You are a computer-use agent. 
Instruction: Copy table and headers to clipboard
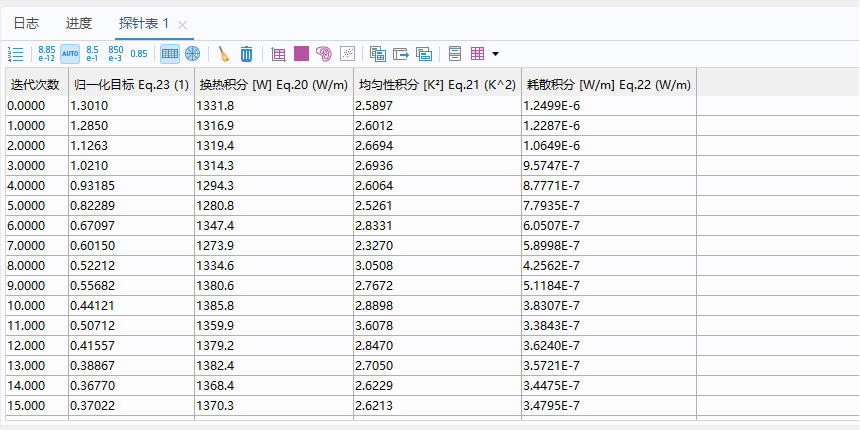[x=378, y=54]
